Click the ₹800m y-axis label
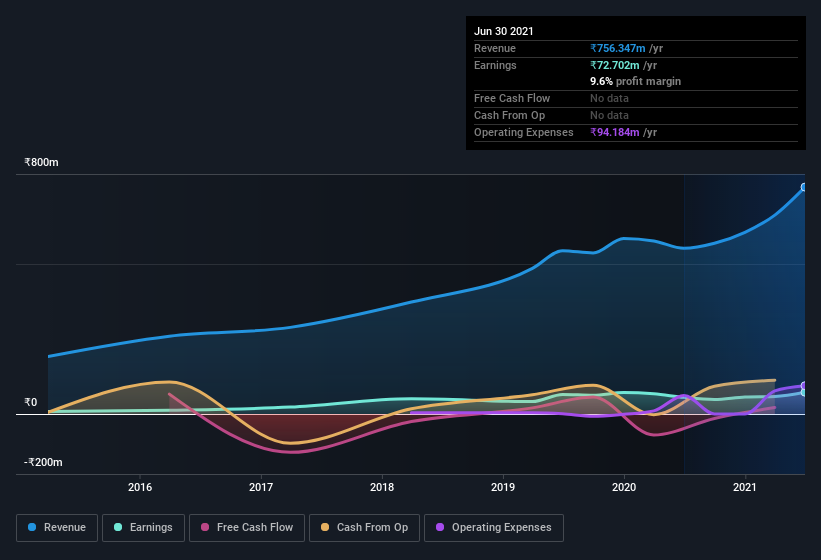The width and height of the screenshot is (821, 560). [41, 162]
